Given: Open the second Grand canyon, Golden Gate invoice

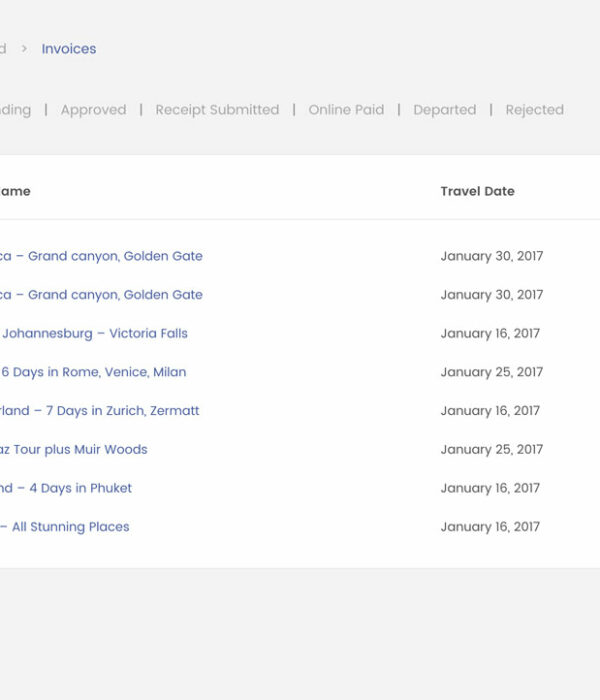Looking at the screenshot, I should 101,295.
